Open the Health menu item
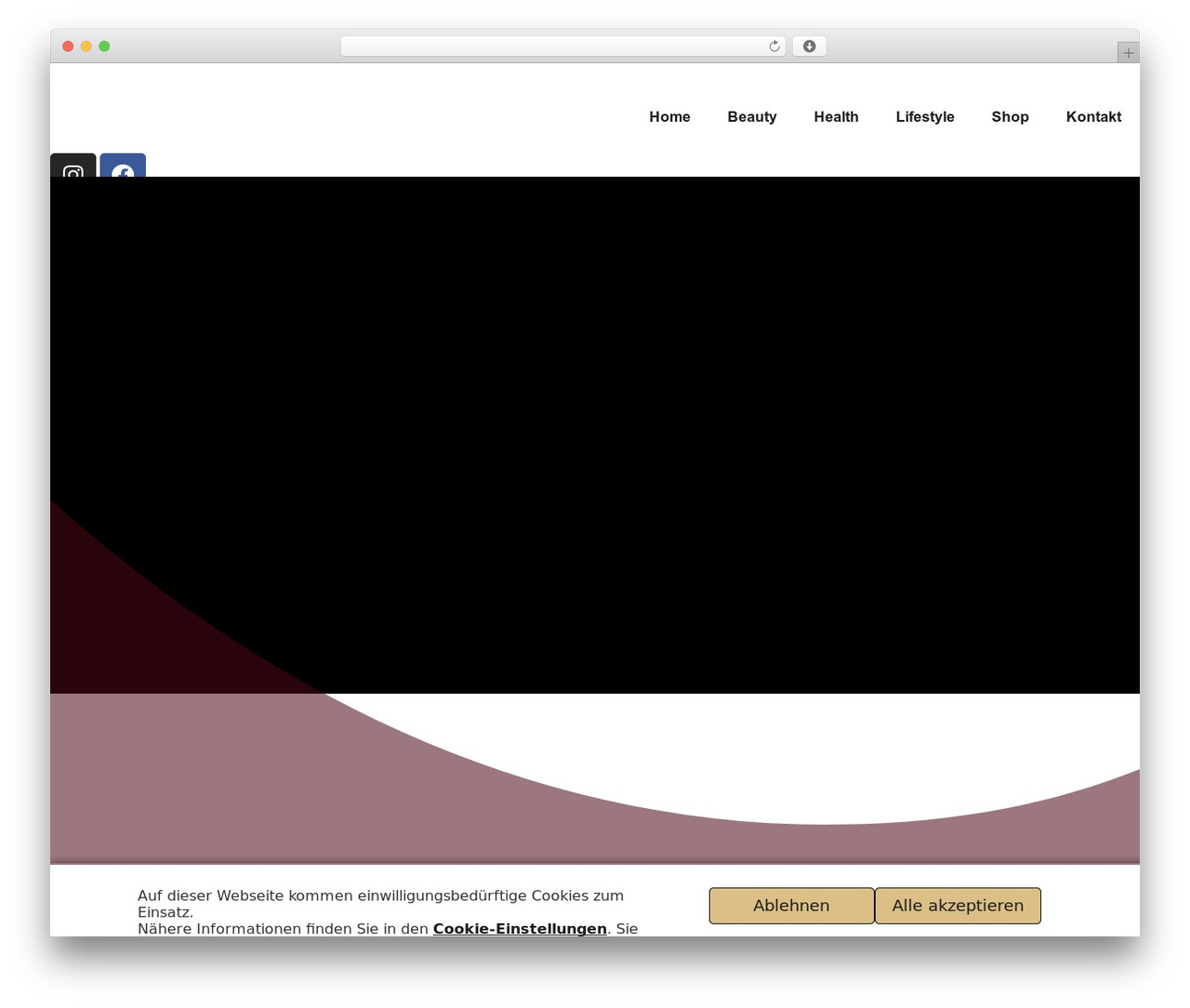Viewport: 1190px width, 1008px height. click(x=836, y=116)
